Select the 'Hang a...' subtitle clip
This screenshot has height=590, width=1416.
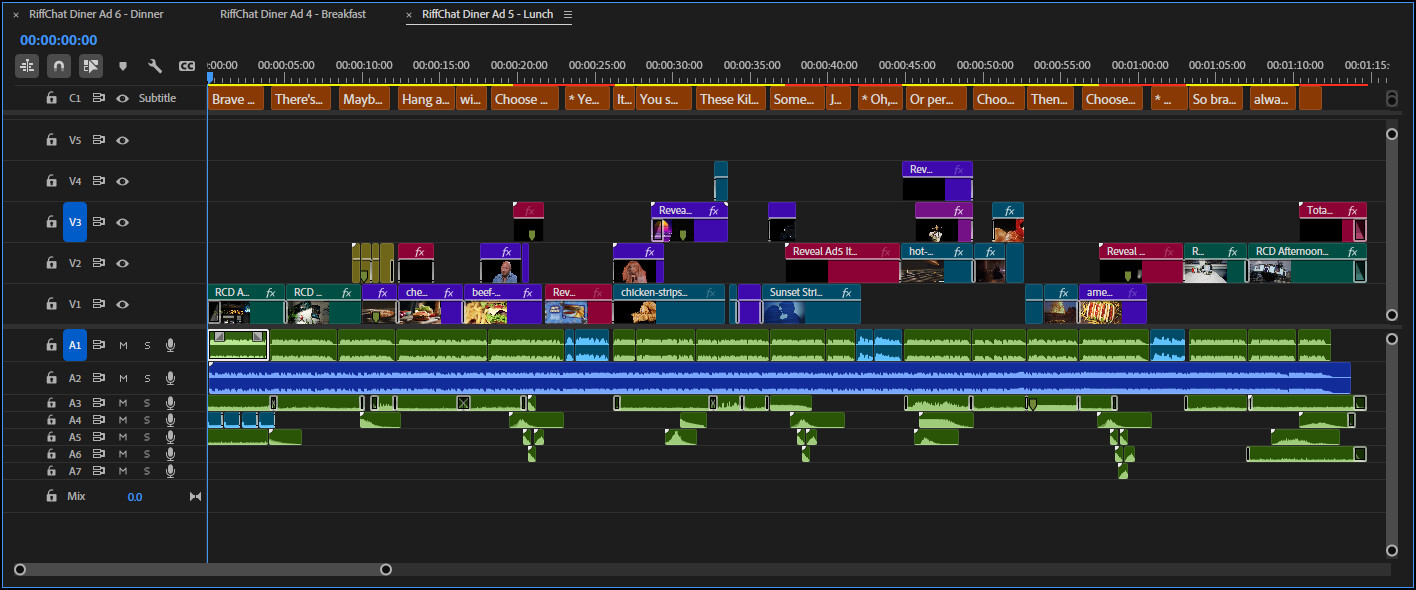point(426,99)
